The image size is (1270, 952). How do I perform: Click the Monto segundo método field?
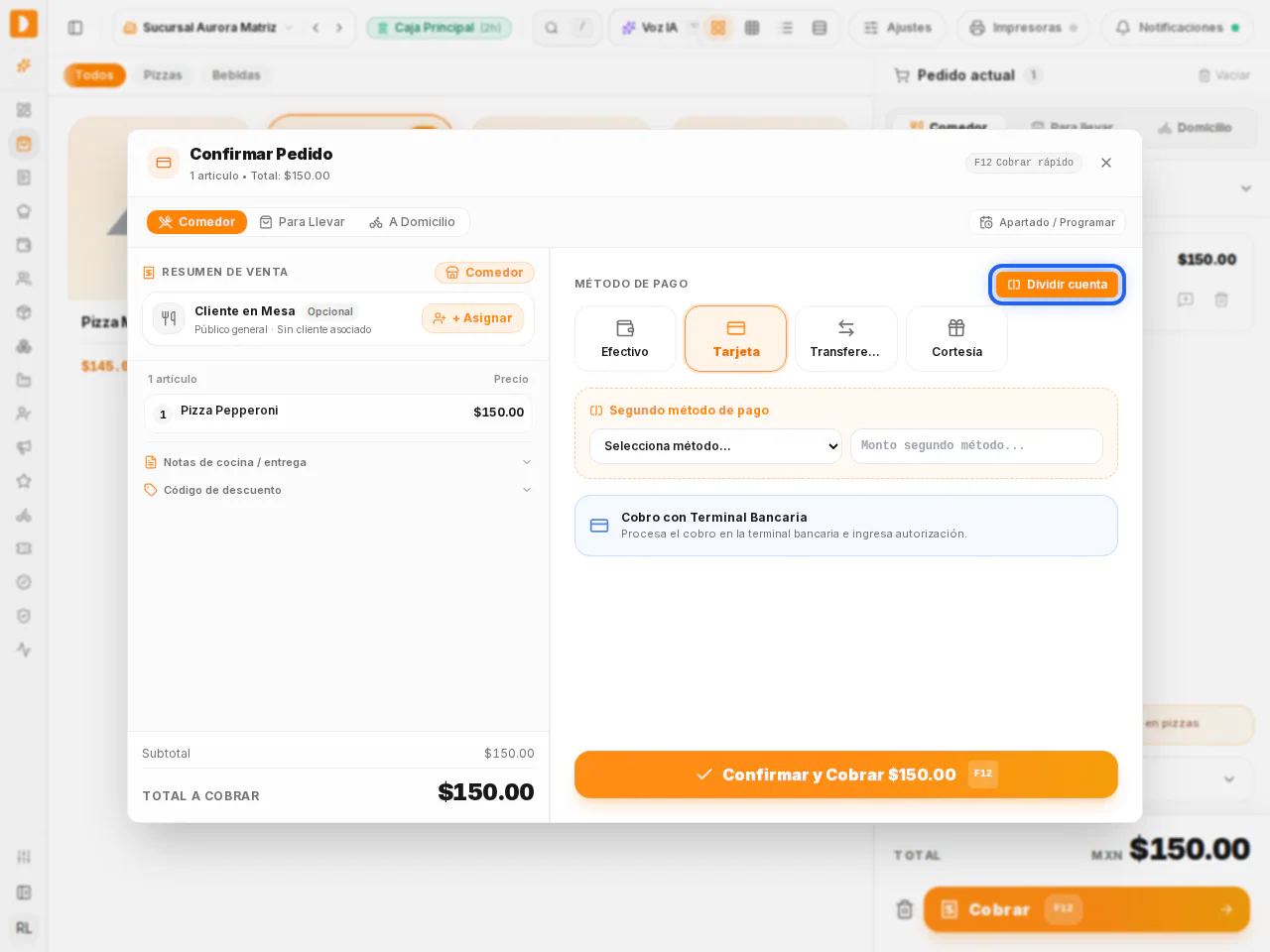976,446
